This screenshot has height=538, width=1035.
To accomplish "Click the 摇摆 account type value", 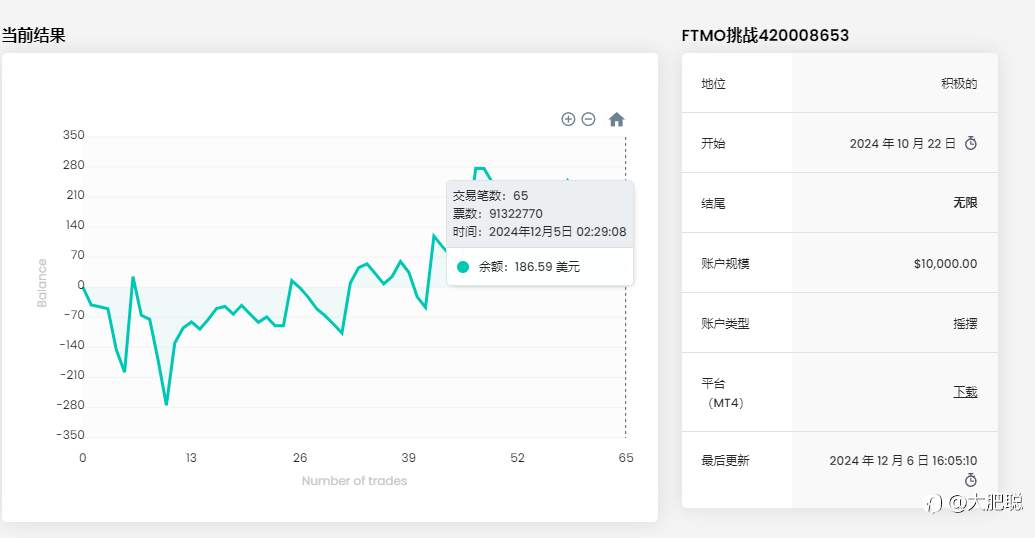I will point(965,324).
